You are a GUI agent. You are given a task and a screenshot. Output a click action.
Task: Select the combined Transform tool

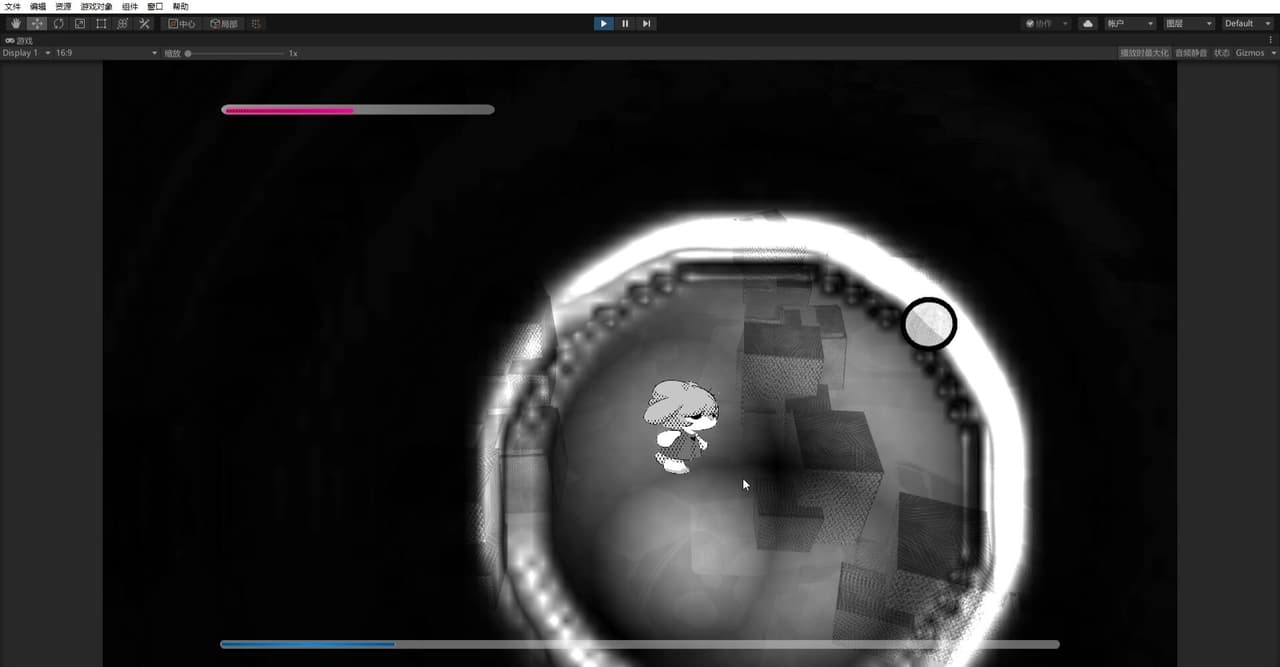point(123,23)
